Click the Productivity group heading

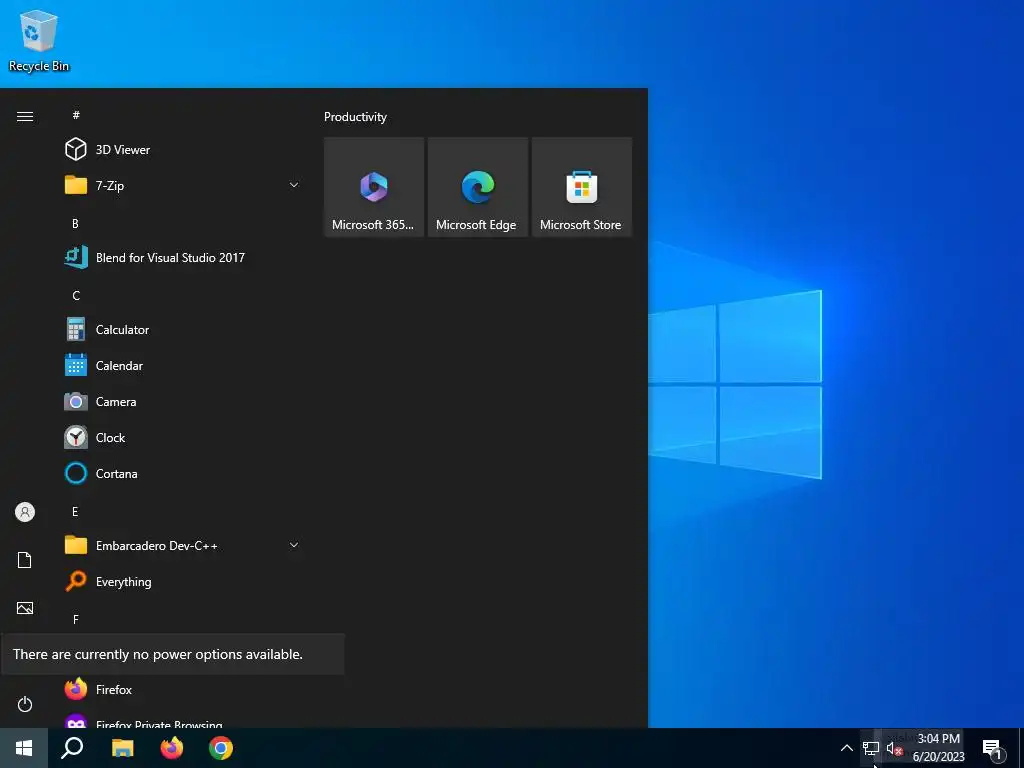(x=355, y=117)
